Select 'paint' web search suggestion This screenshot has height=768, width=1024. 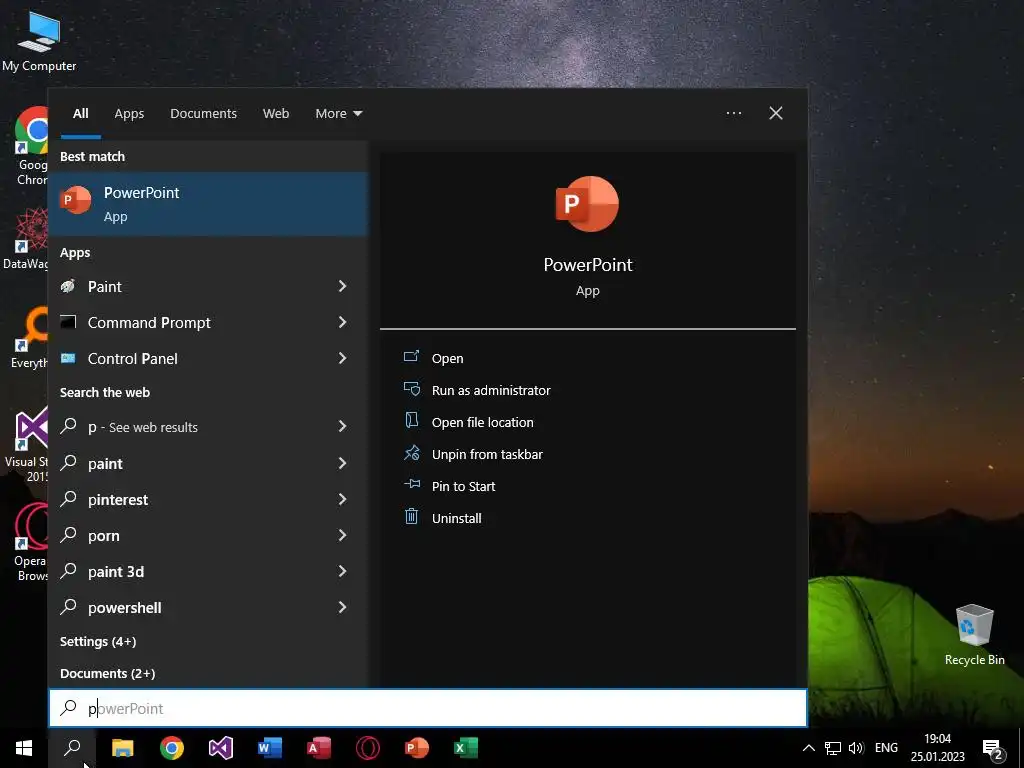(x=105, y=464)
